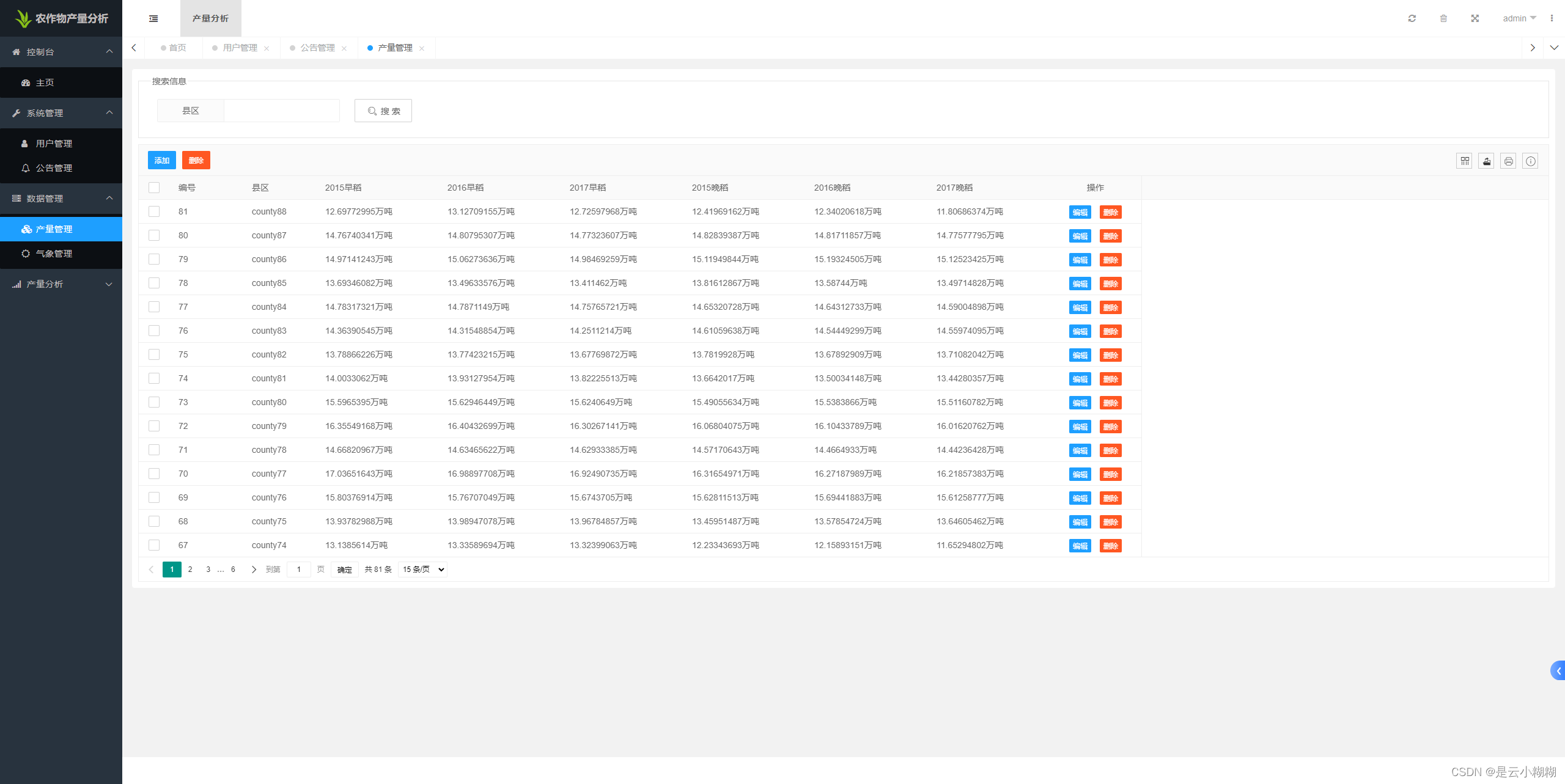Image resolution: width=1565 pixels, height=784 pixels.
Task: Click the table info tips icon
Action: (1530, 161)
